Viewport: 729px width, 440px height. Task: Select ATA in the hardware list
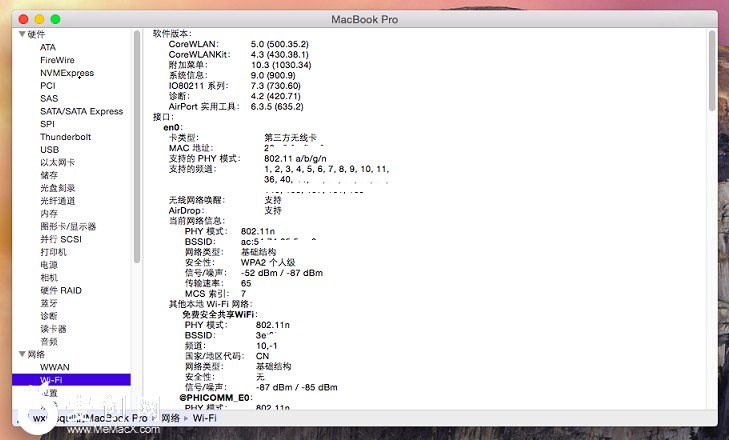48,47
